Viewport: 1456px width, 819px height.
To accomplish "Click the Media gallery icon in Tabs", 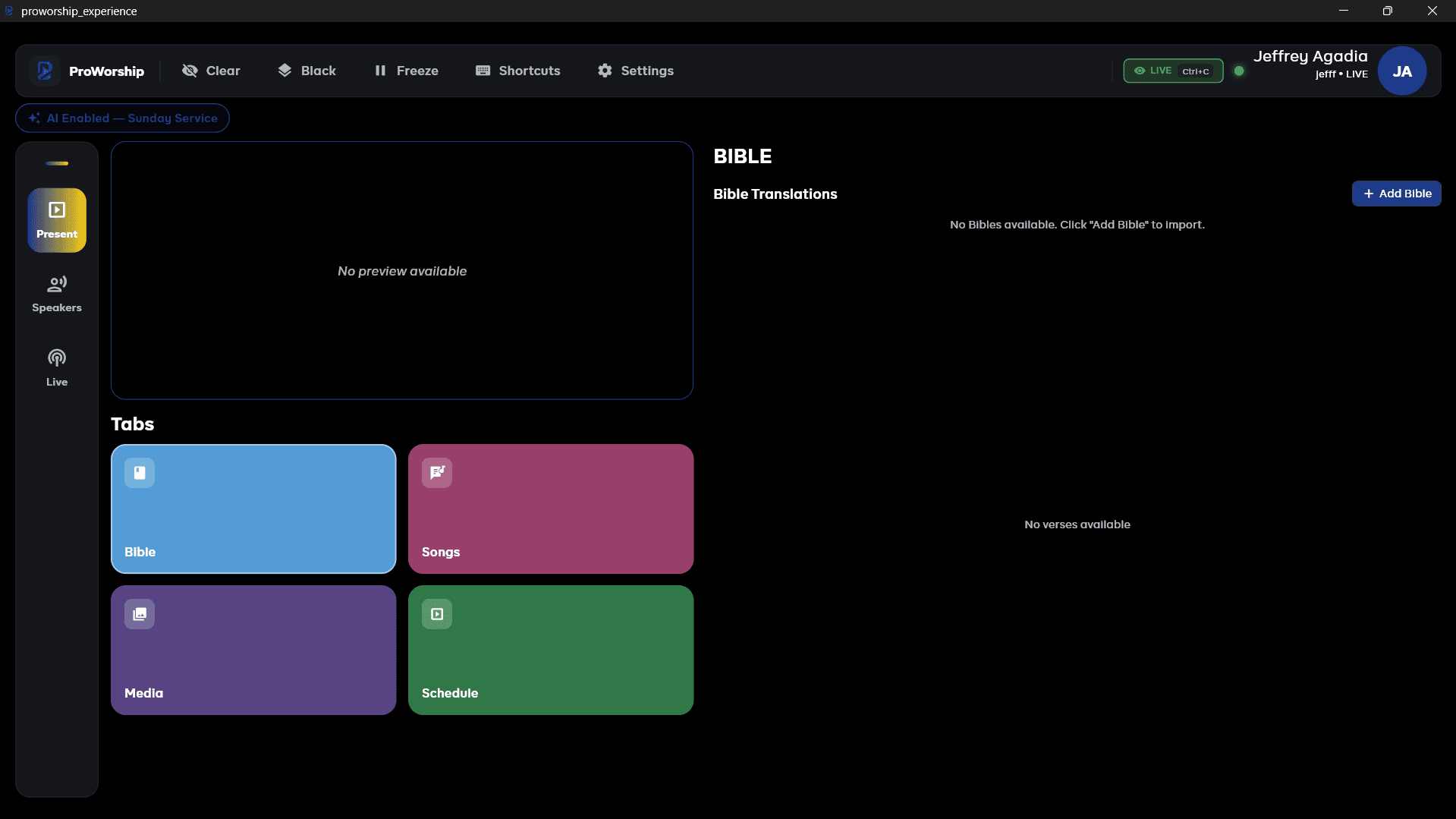I will [x=140, y=614].
